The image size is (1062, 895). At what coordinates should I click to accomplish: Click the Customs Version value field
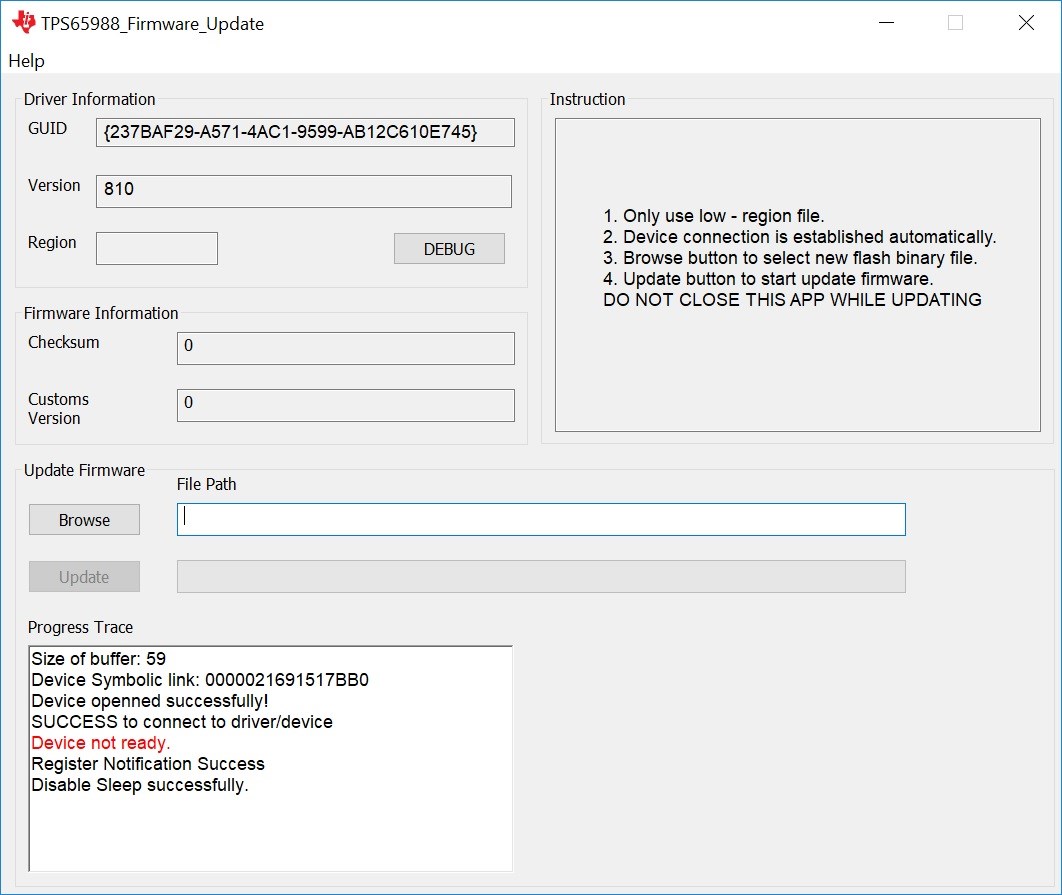tap(345, 405)
